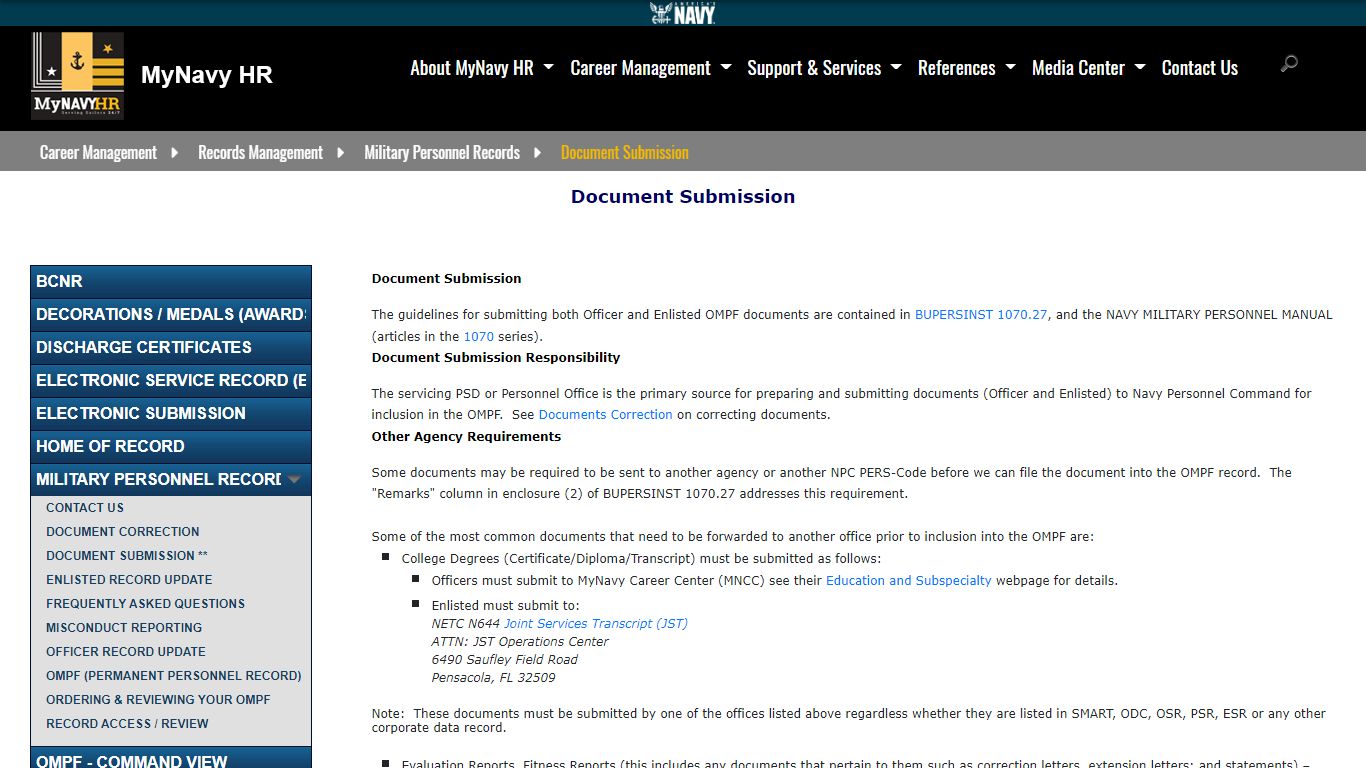The height and width of the screenshot is (768, 1366).
Task: Click Document Submission breadcrumb
Action: point(625,152)
